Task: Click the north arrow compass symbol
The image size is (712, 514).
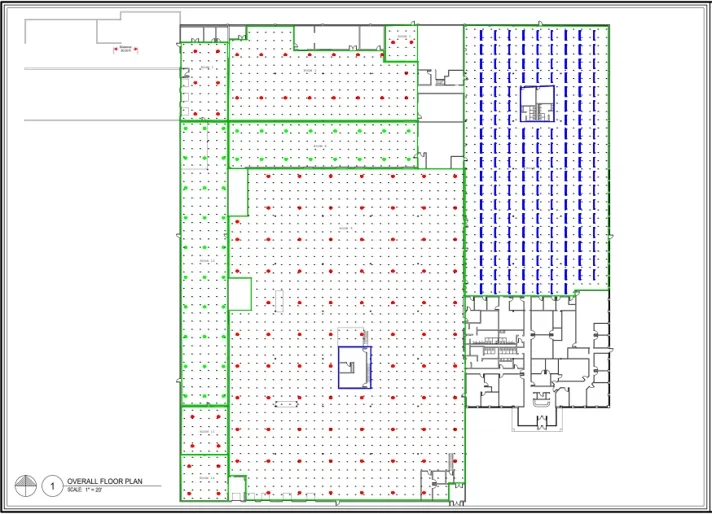Action: click(x=25, y=486)
